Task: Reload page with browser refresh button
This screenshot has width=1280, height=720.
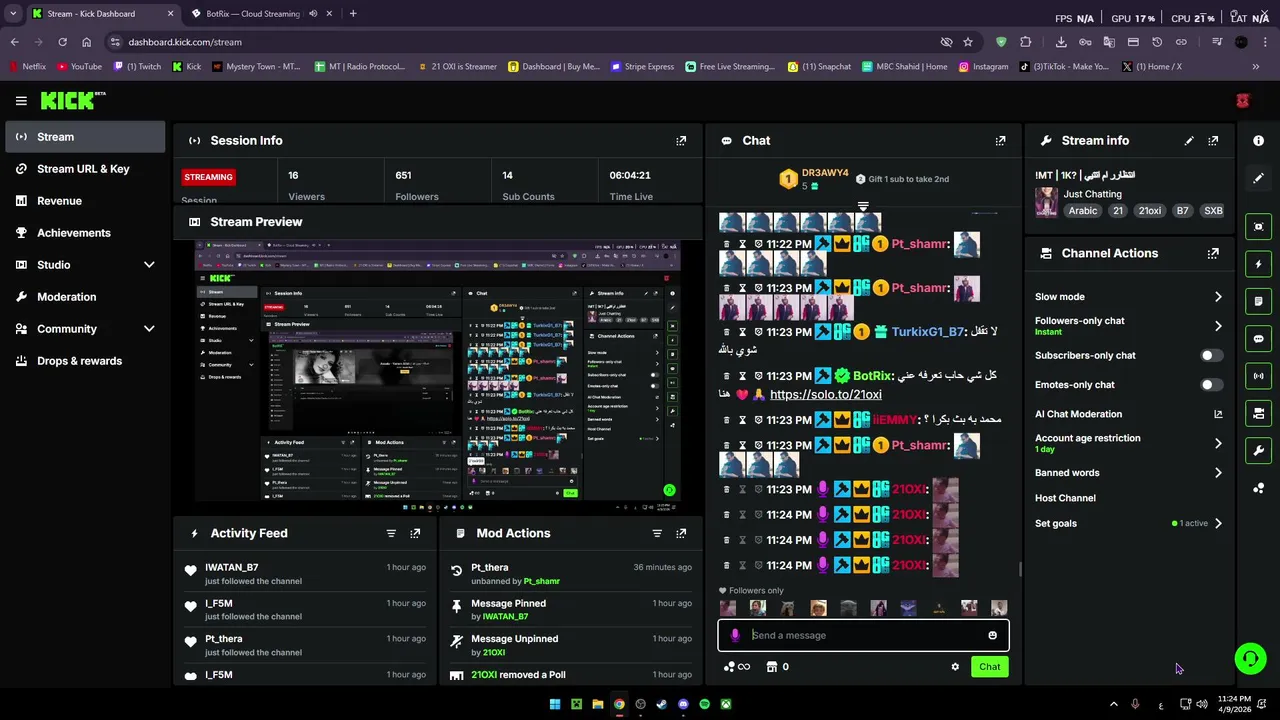Action: coord(62,42)
